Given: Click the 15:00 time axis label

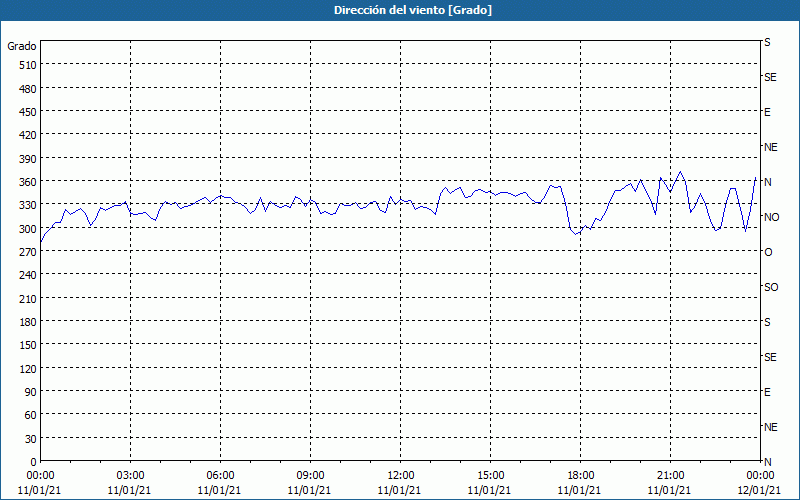Looking at the screenshot, I should tap(490, 476).
